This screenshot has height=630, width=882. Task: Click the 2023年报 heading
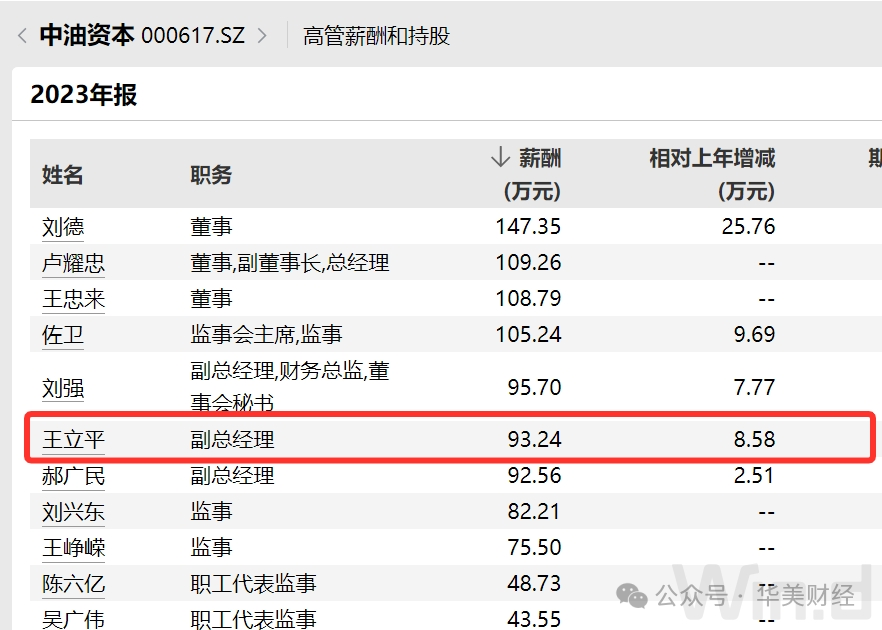84,94
